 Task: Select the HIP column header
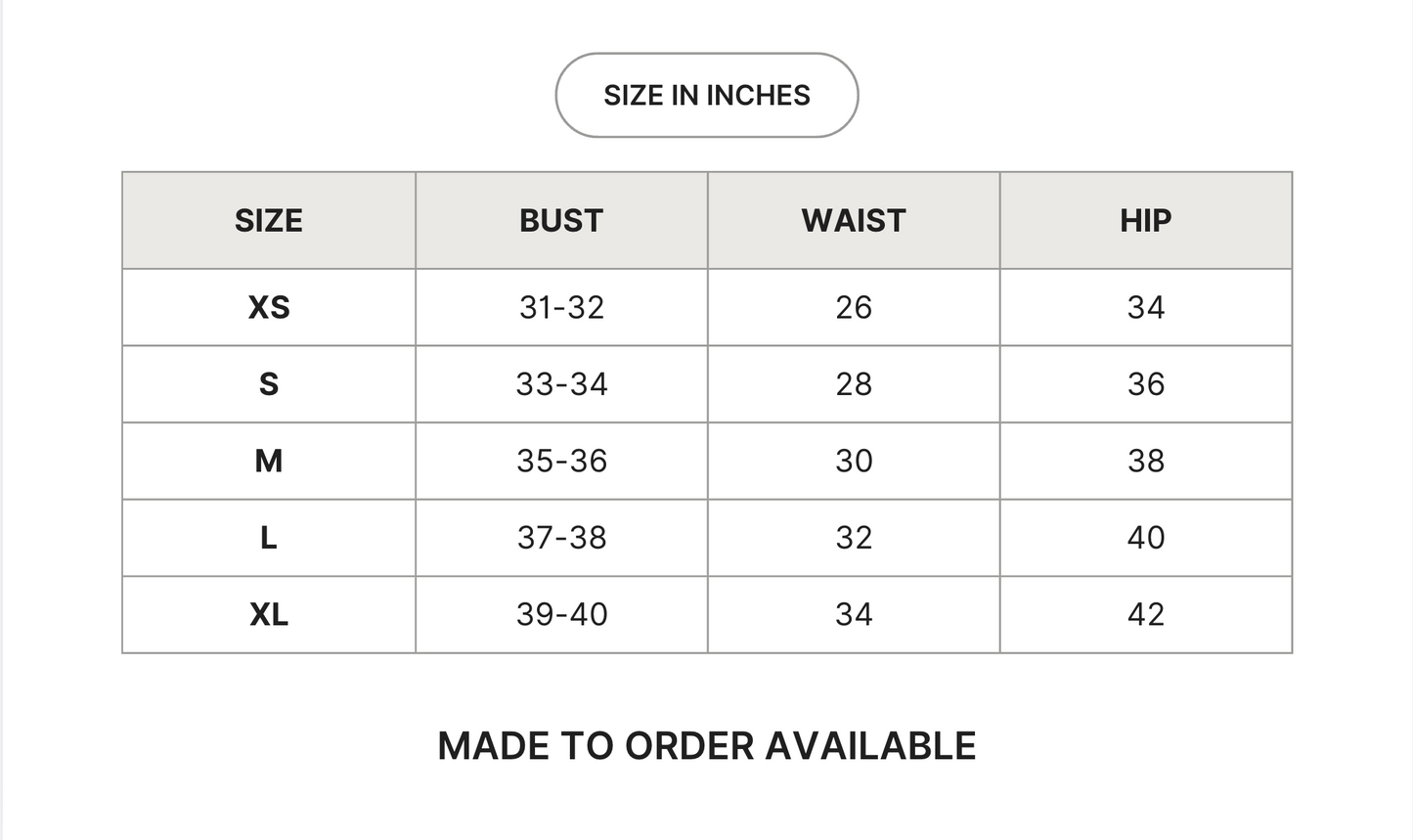click(1145, 221)
